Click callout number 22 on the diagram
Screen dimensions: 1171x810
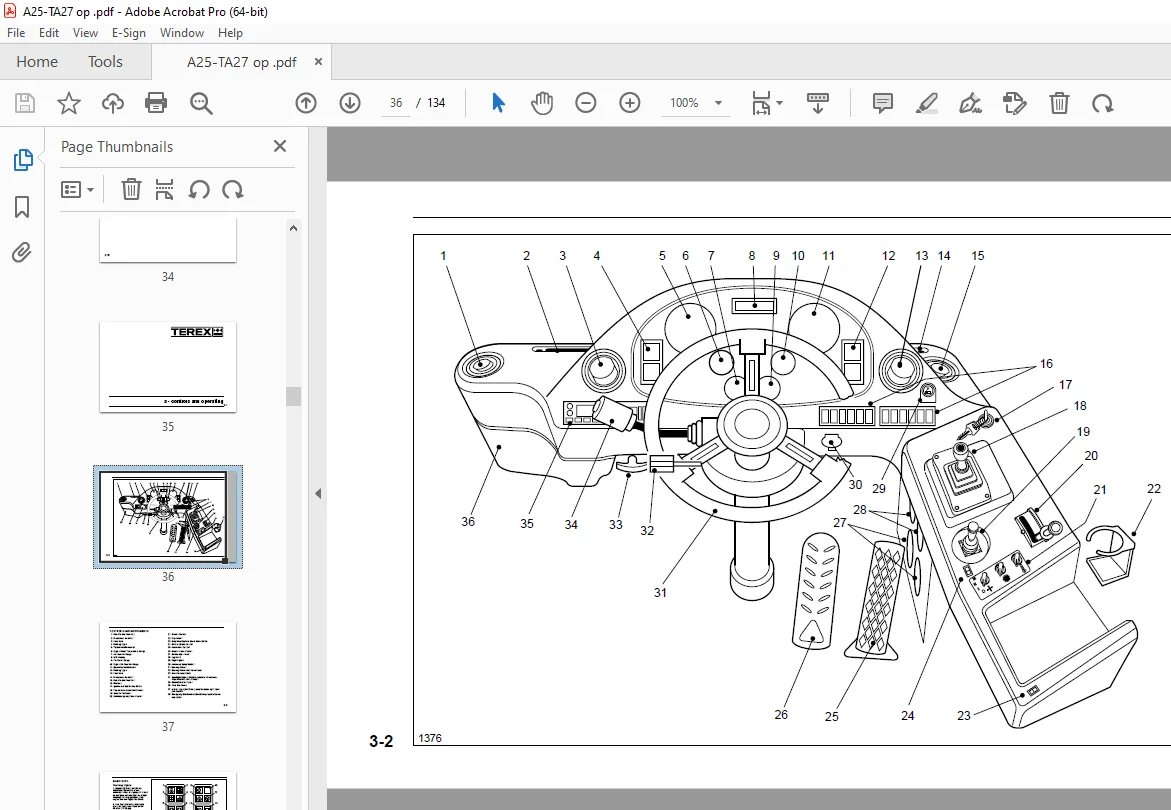pyautogui.click(x=1154, y=489)
